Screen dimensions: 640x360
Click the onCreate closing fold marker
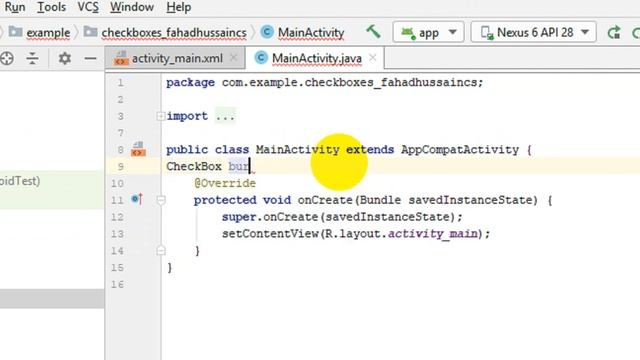pos(161,250)
